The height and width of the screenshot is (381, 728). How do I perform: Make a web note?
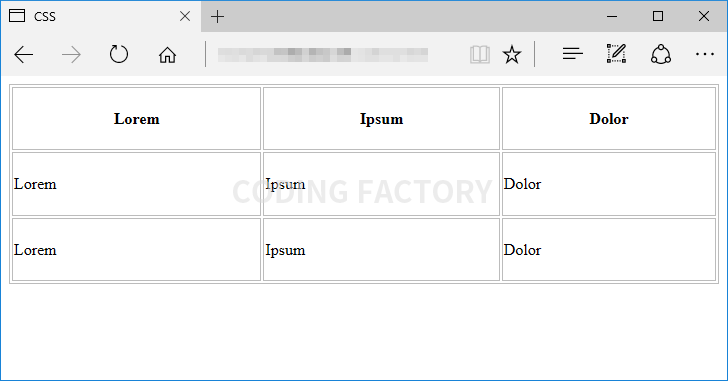[x=617, y=54]
